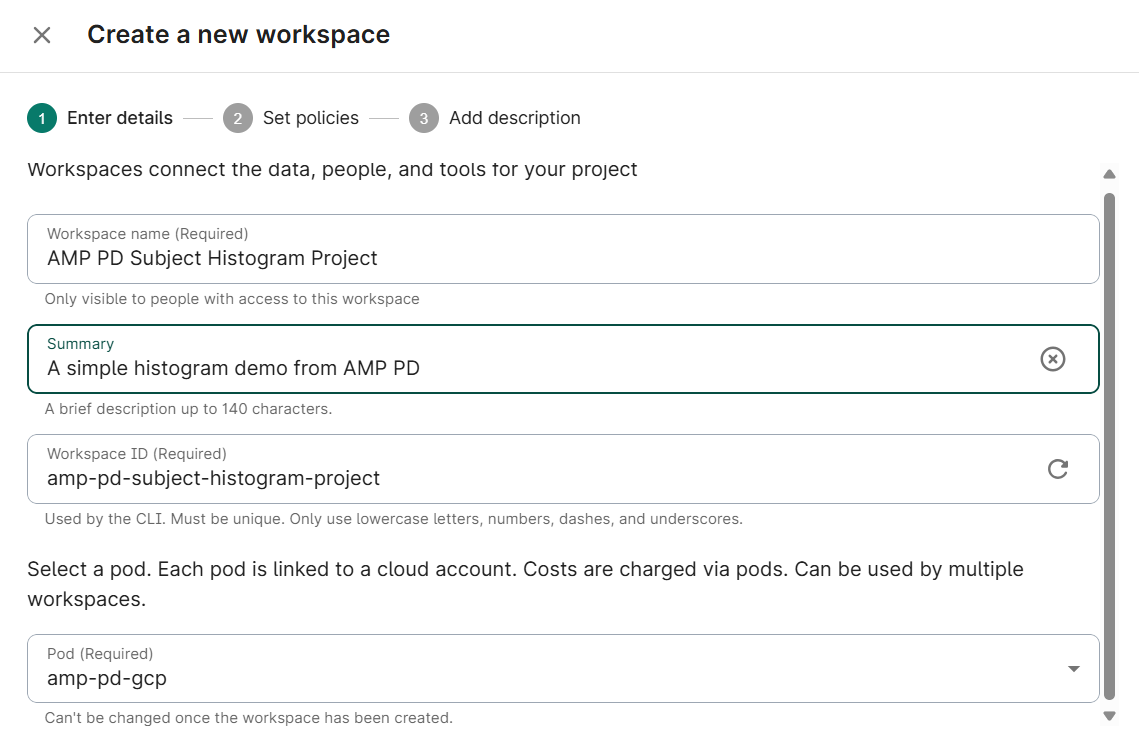Select the Enter details step

click(120, 118)
